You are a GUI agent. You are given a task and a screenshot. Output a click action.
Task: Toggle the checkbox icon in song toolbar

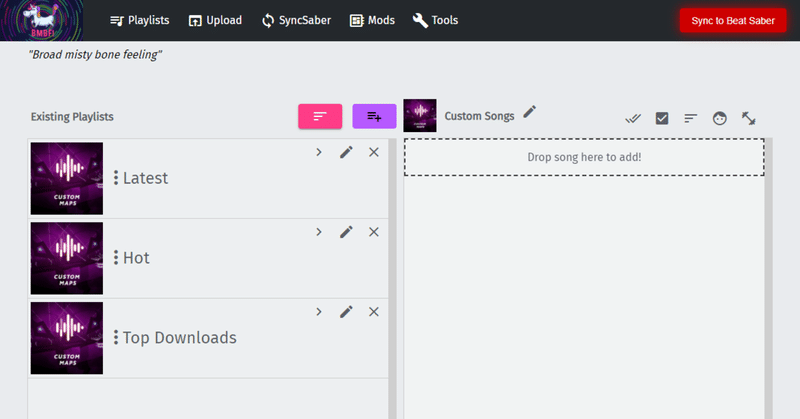click(x=662, y=118)
